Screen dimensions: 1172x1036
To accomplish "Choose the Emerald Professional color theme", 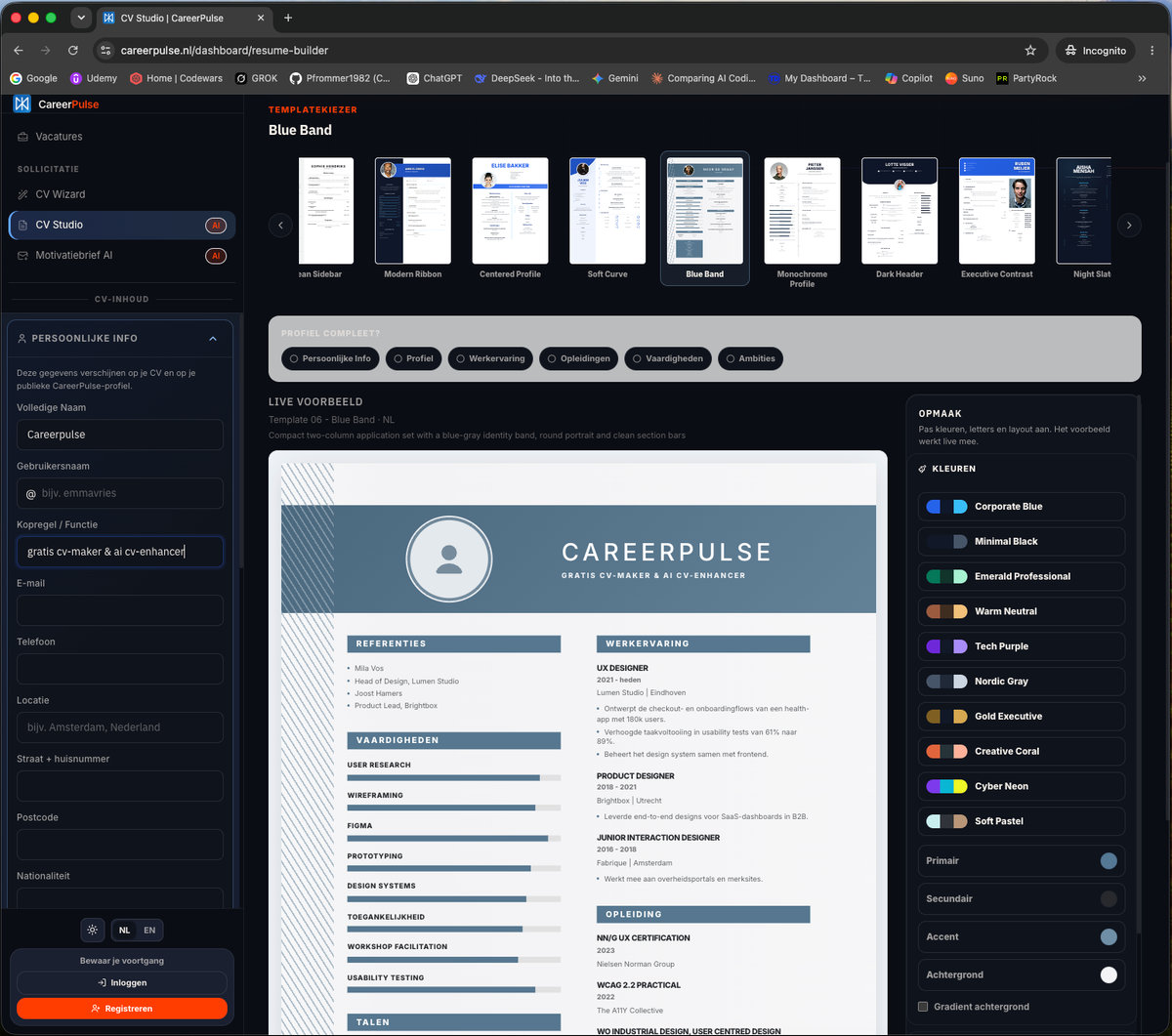I will tap(1022, 576).
